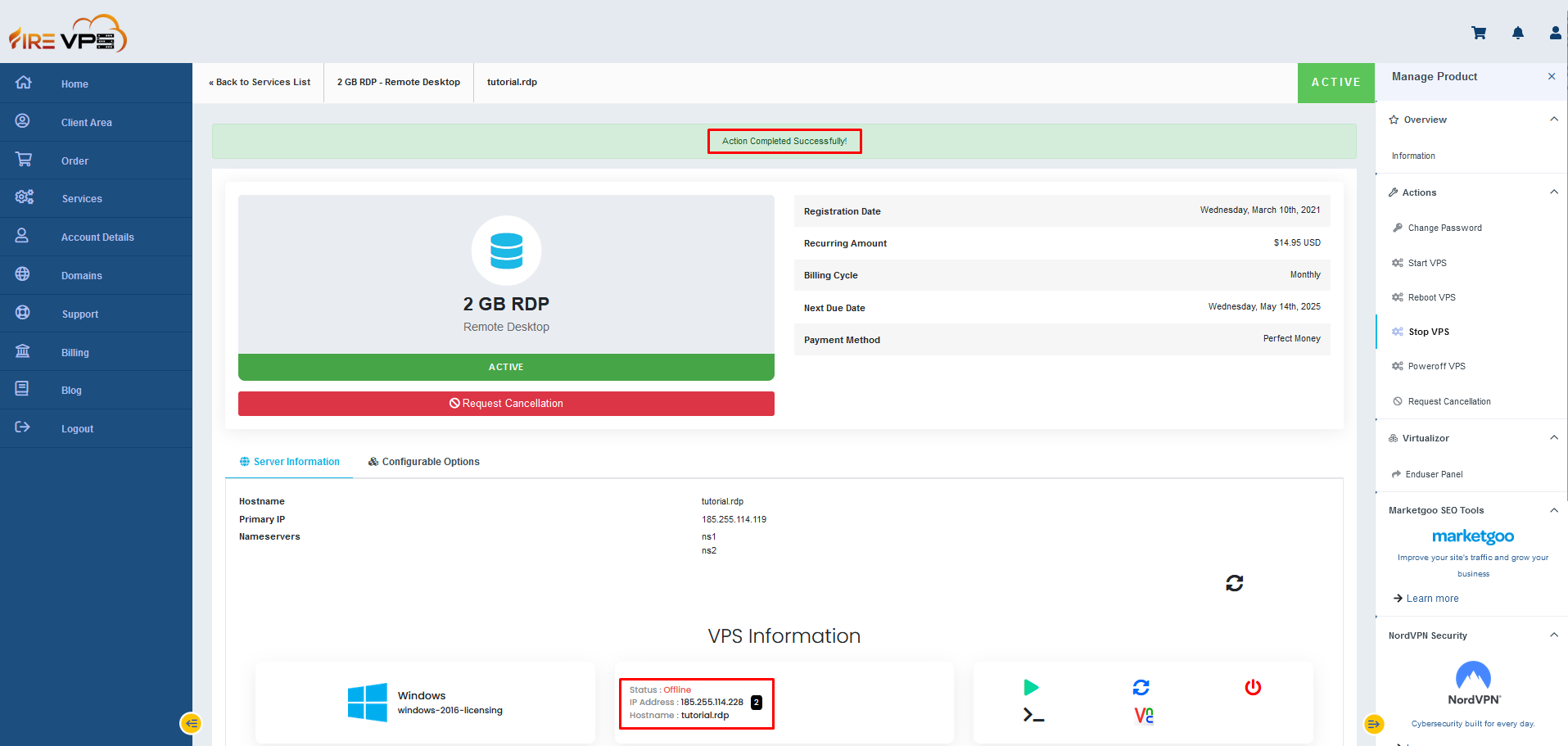Click windows-2016-licensing text
This screenshot has height=746, width=1568.
click(450, 710)
